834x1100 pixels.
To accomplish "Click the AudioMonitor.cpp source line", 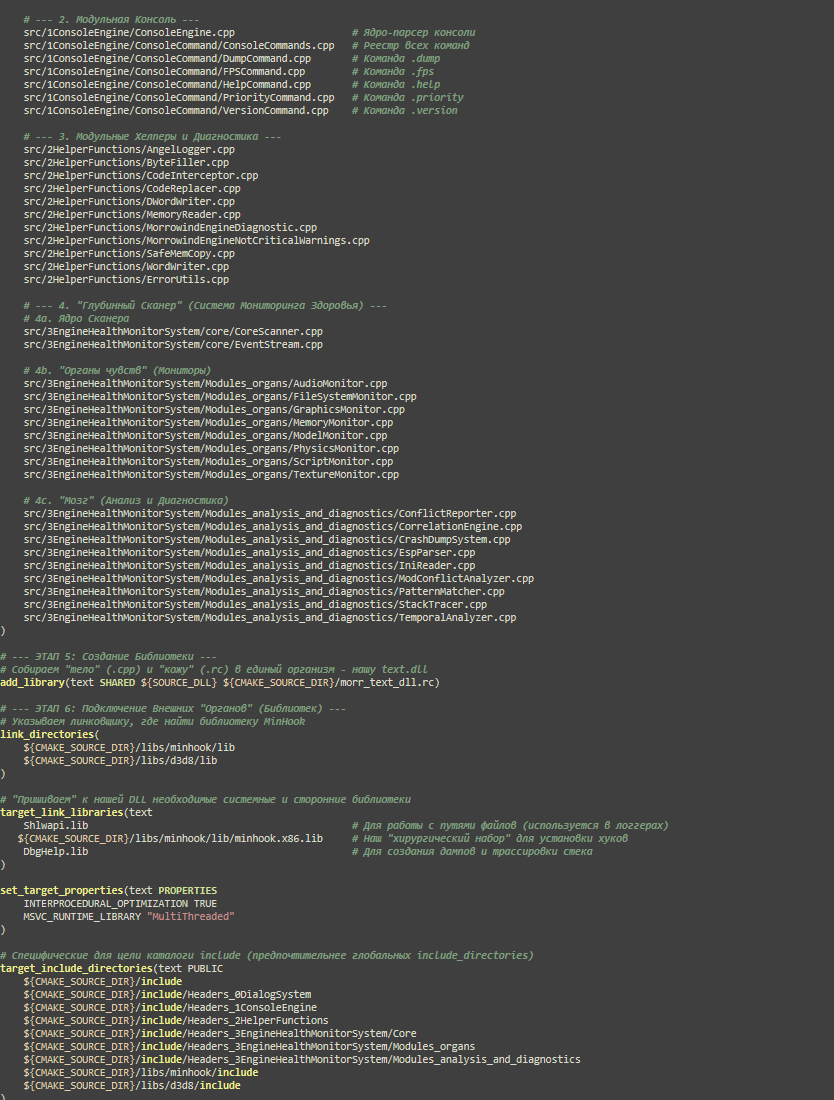I will click(205, 383).
